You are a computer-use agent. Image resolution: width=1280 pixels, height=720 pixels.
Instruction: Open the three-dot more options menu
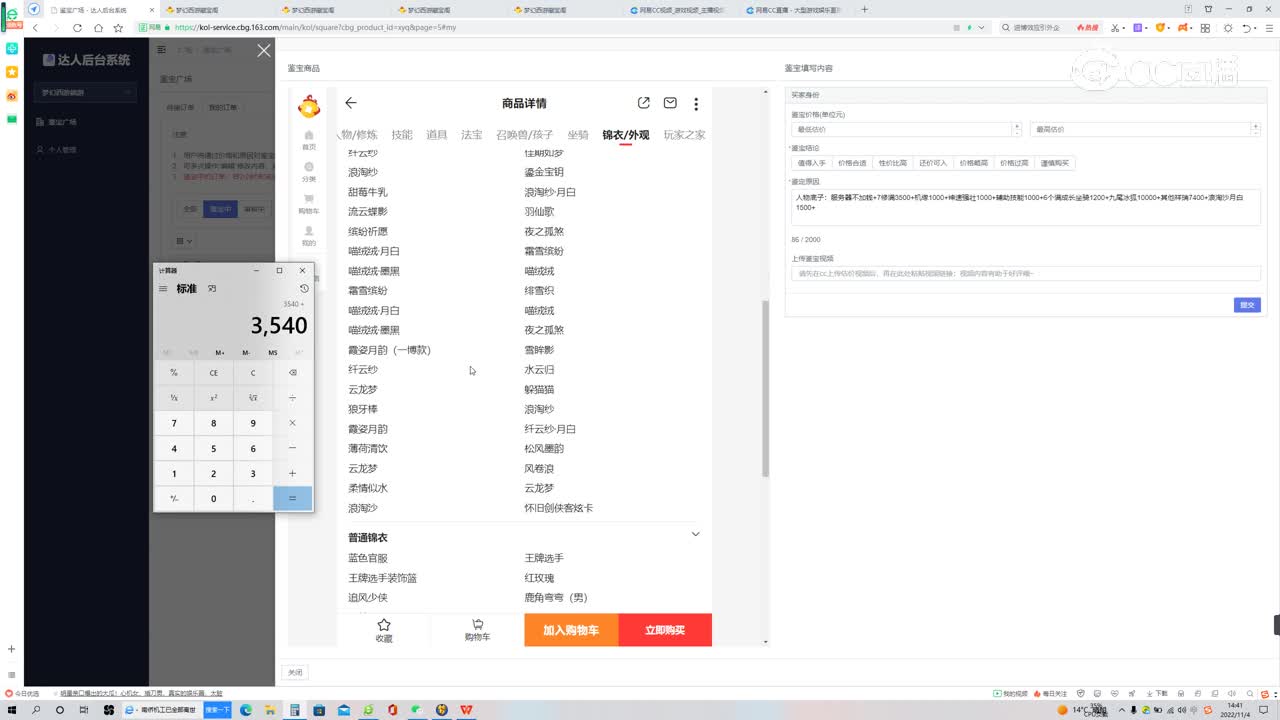(x=696, y=103)
